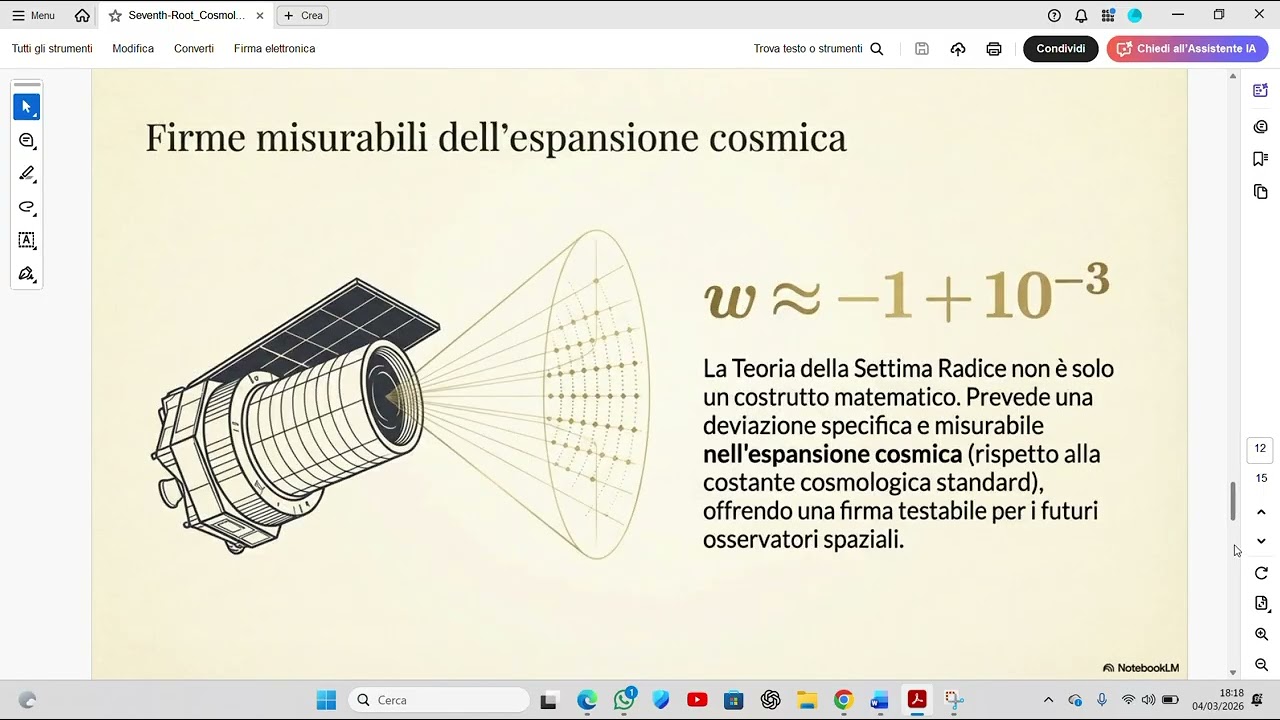Click the Condividi button

[1061, 49]
